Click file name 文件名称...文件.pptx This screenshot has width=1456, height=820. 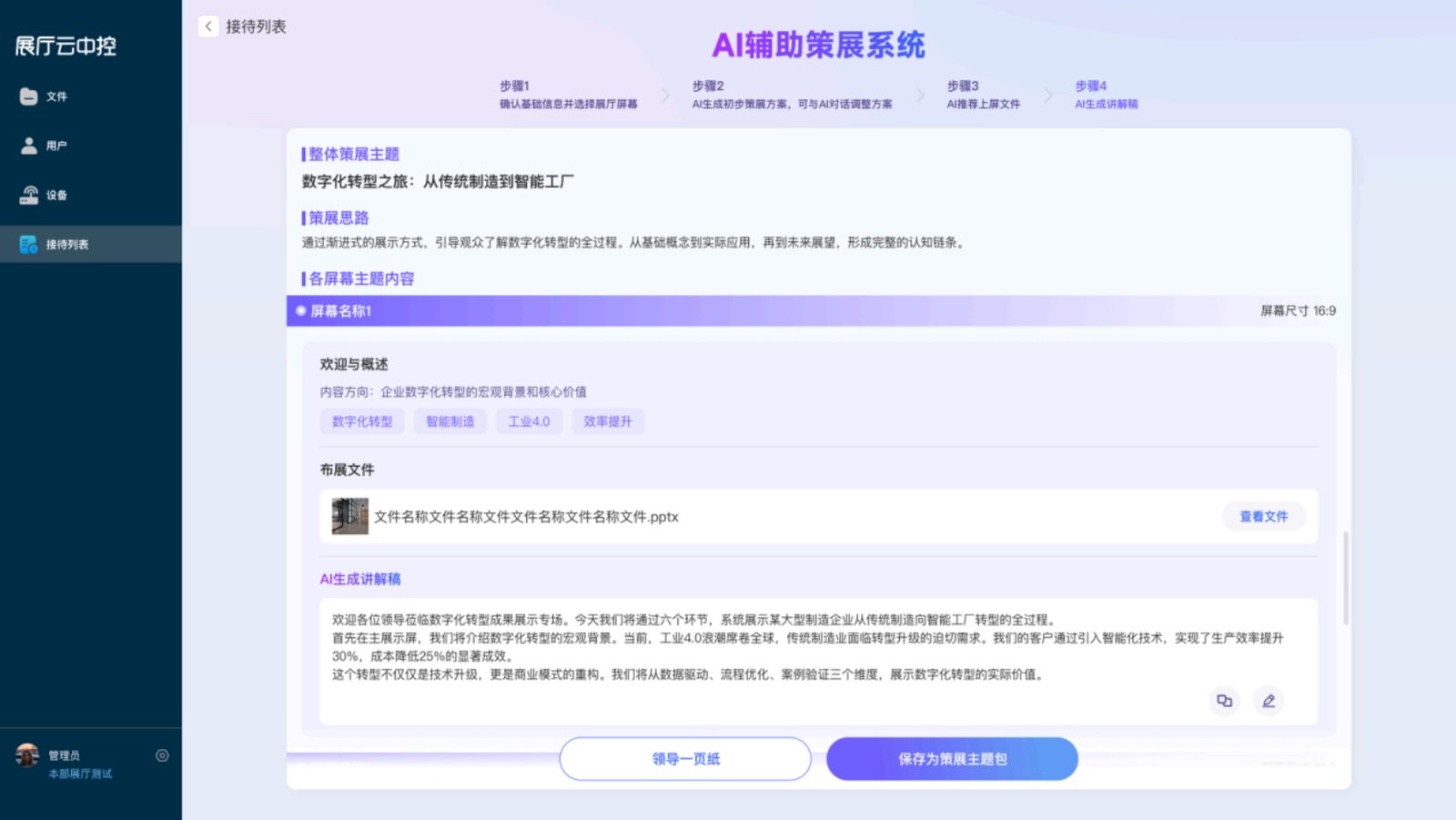pos(526,517)
